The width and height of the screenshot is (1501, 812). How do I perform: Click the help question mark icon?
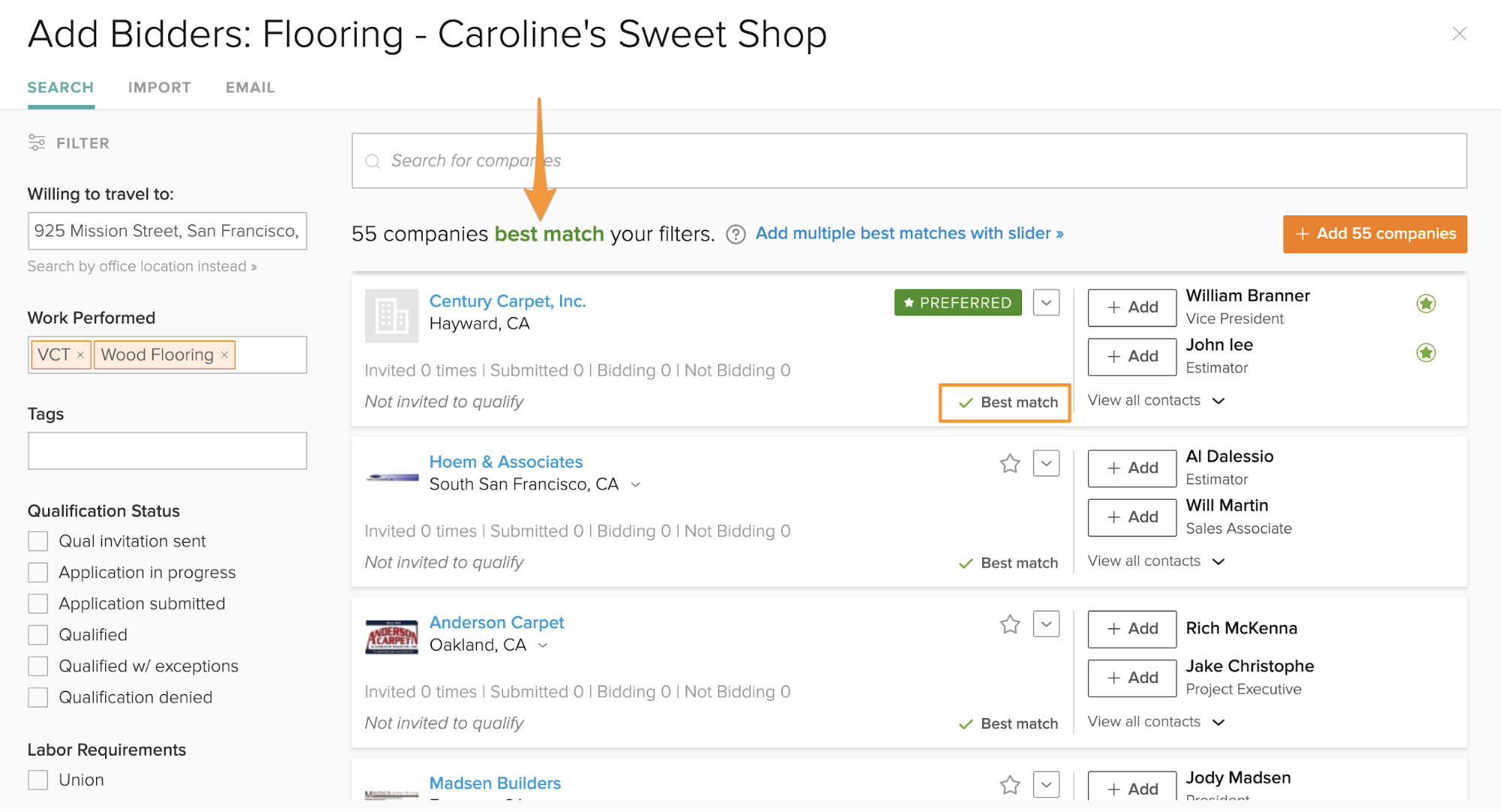(x=736, y=235)
